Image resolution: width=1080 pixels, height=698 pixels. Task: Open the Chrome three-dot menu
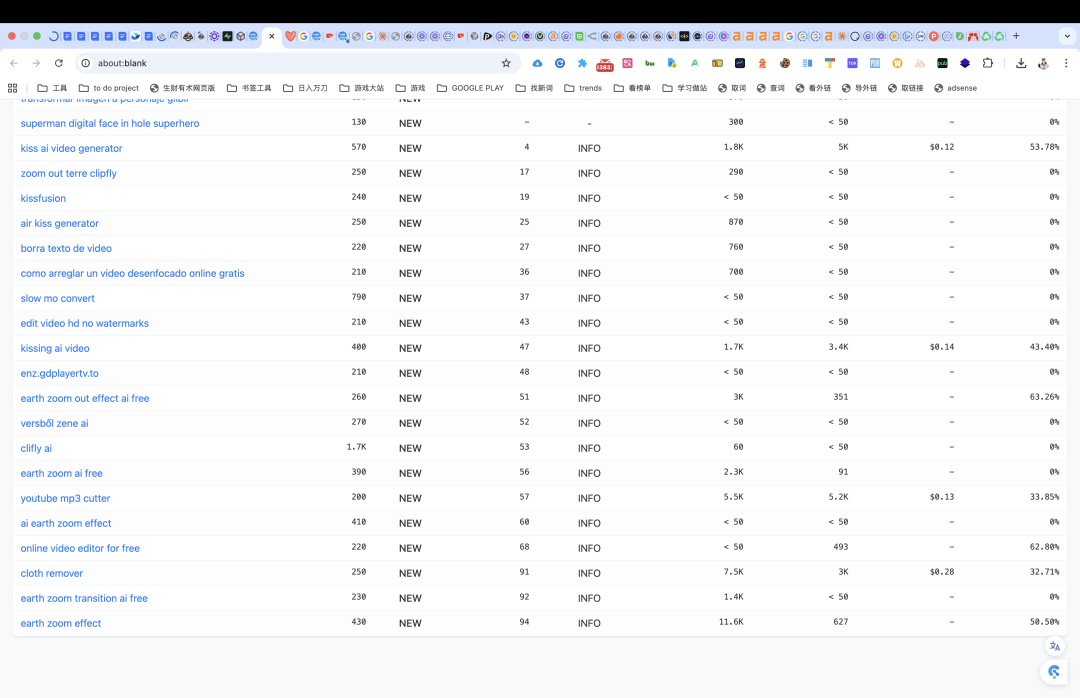1066,63
